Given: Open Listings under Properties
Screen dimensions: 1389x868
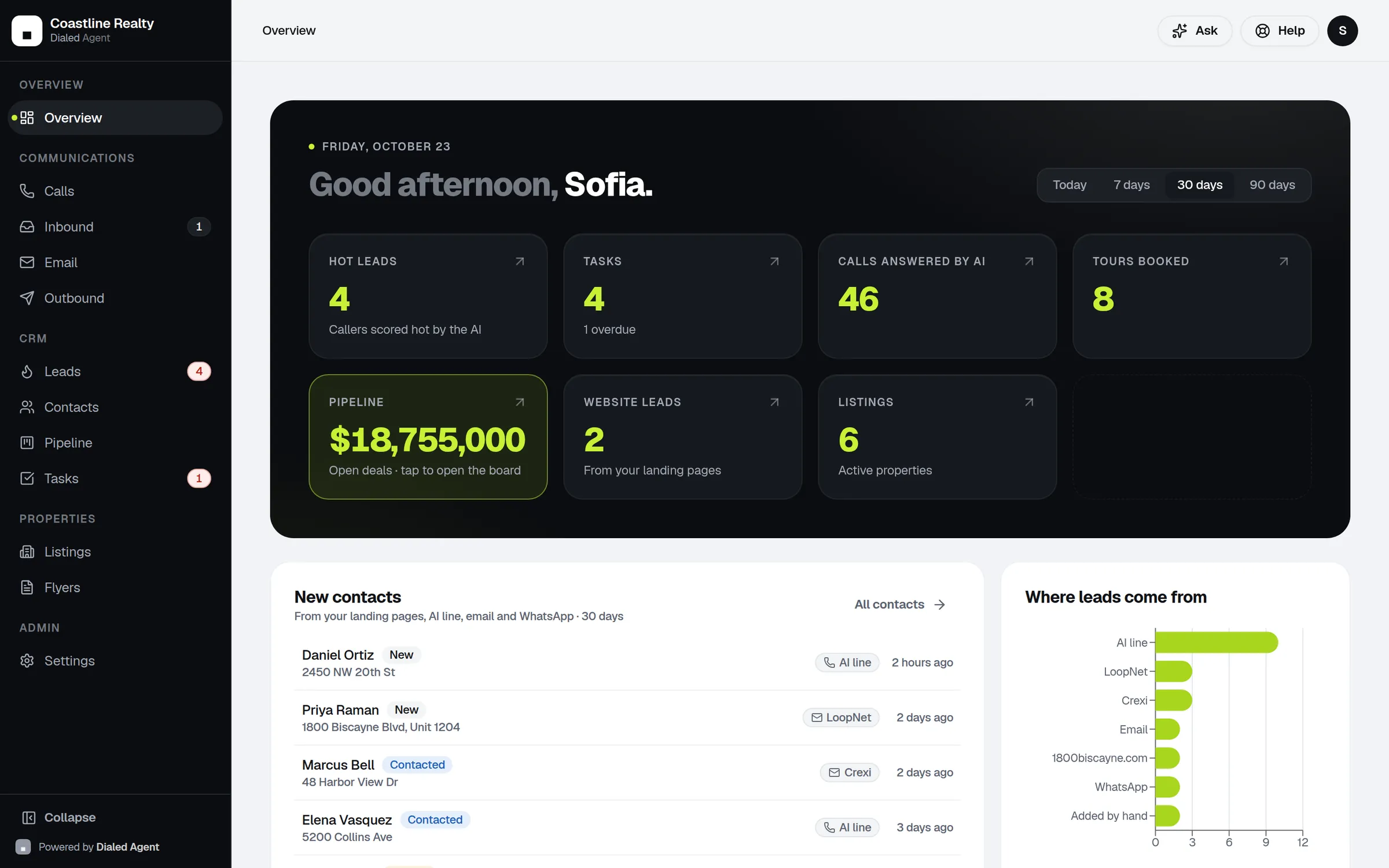Looking at the screenshot, I should click(x=115, y=551).
